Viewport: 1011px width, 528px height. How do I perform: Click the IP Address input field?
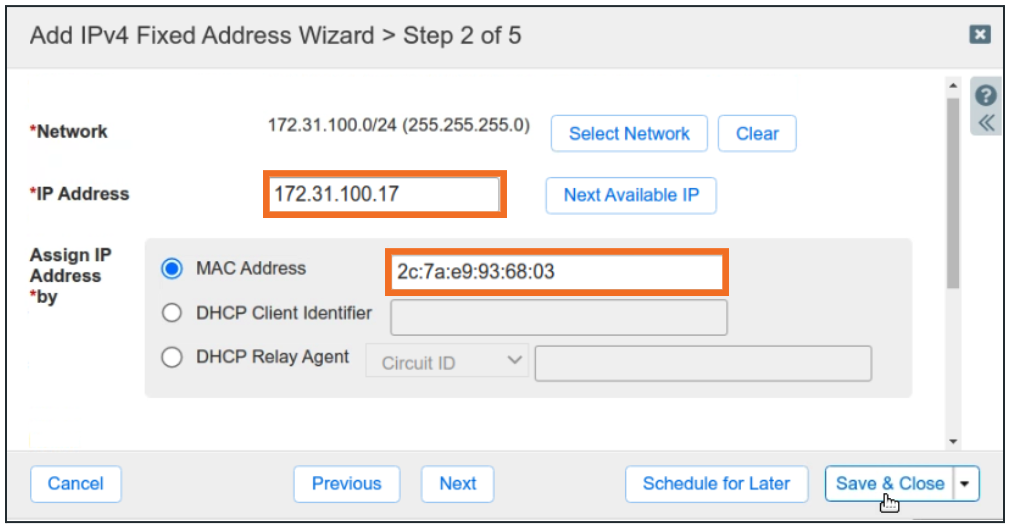point(385,195)
